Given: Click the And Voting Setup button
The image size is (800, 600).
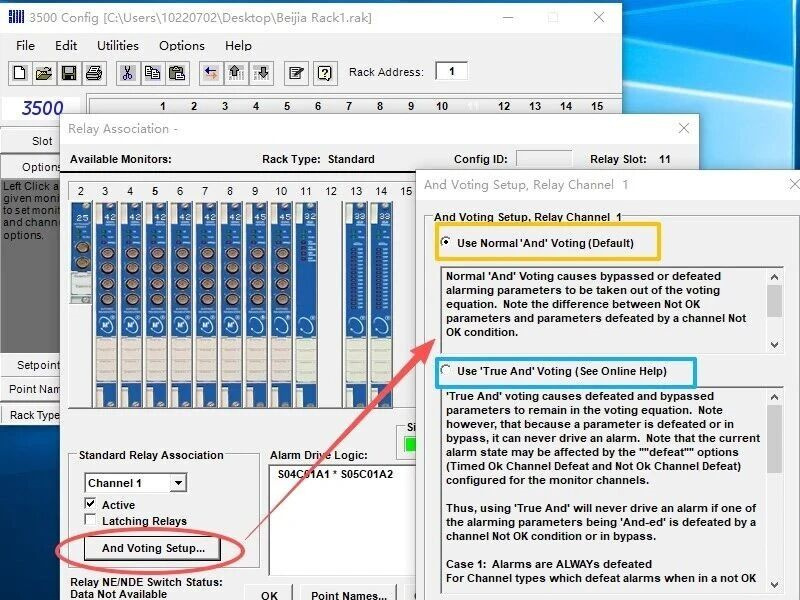Looking at the screenshot, I should point(153,548).
